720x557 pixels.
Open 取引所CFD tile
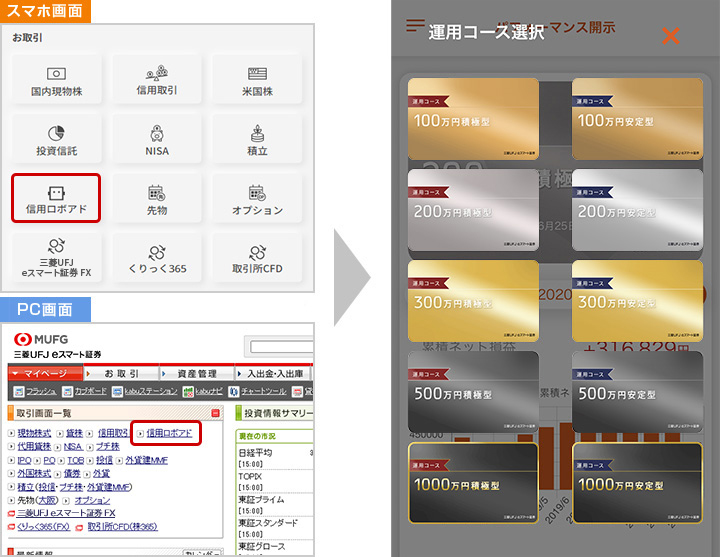(257, 258)
